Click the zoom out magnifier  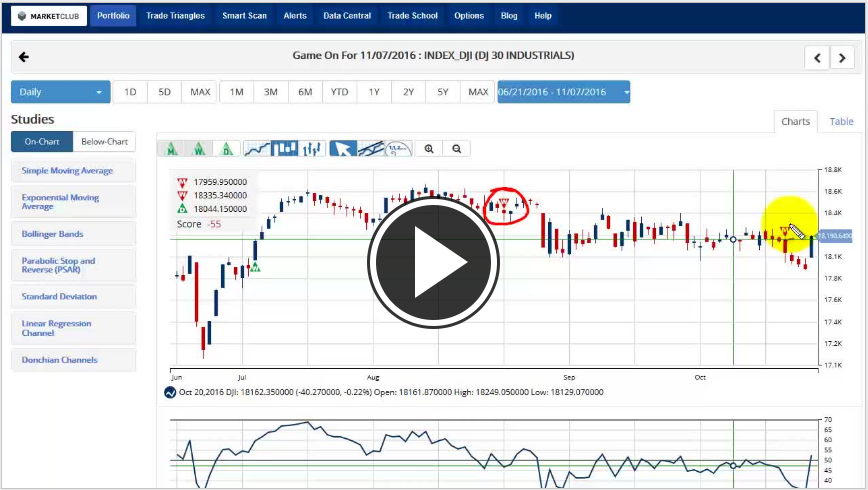pyautogui.click(x=456, y=149)
